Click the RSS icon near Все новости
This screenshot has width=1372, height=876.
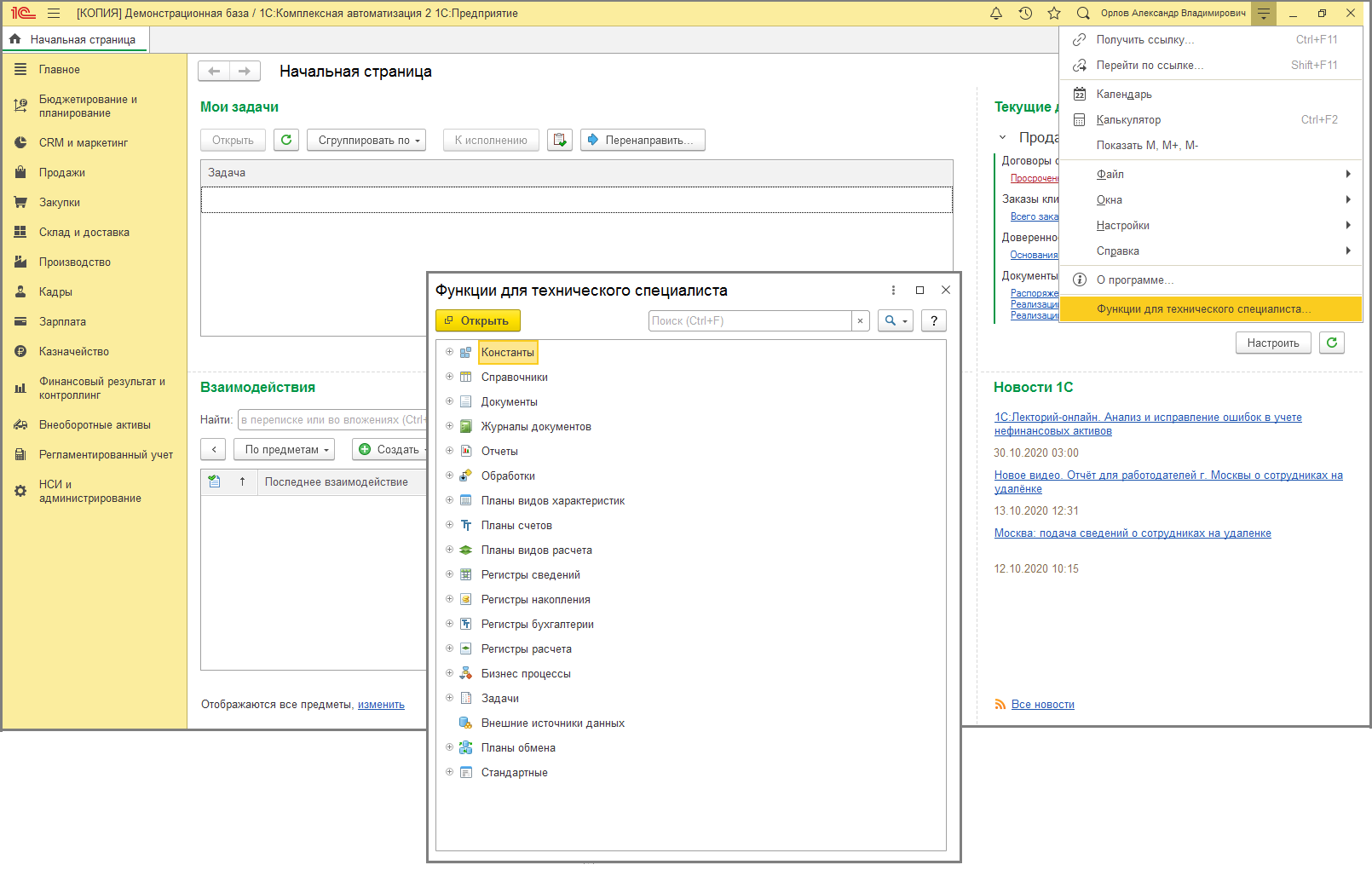tap(1000, 705)
